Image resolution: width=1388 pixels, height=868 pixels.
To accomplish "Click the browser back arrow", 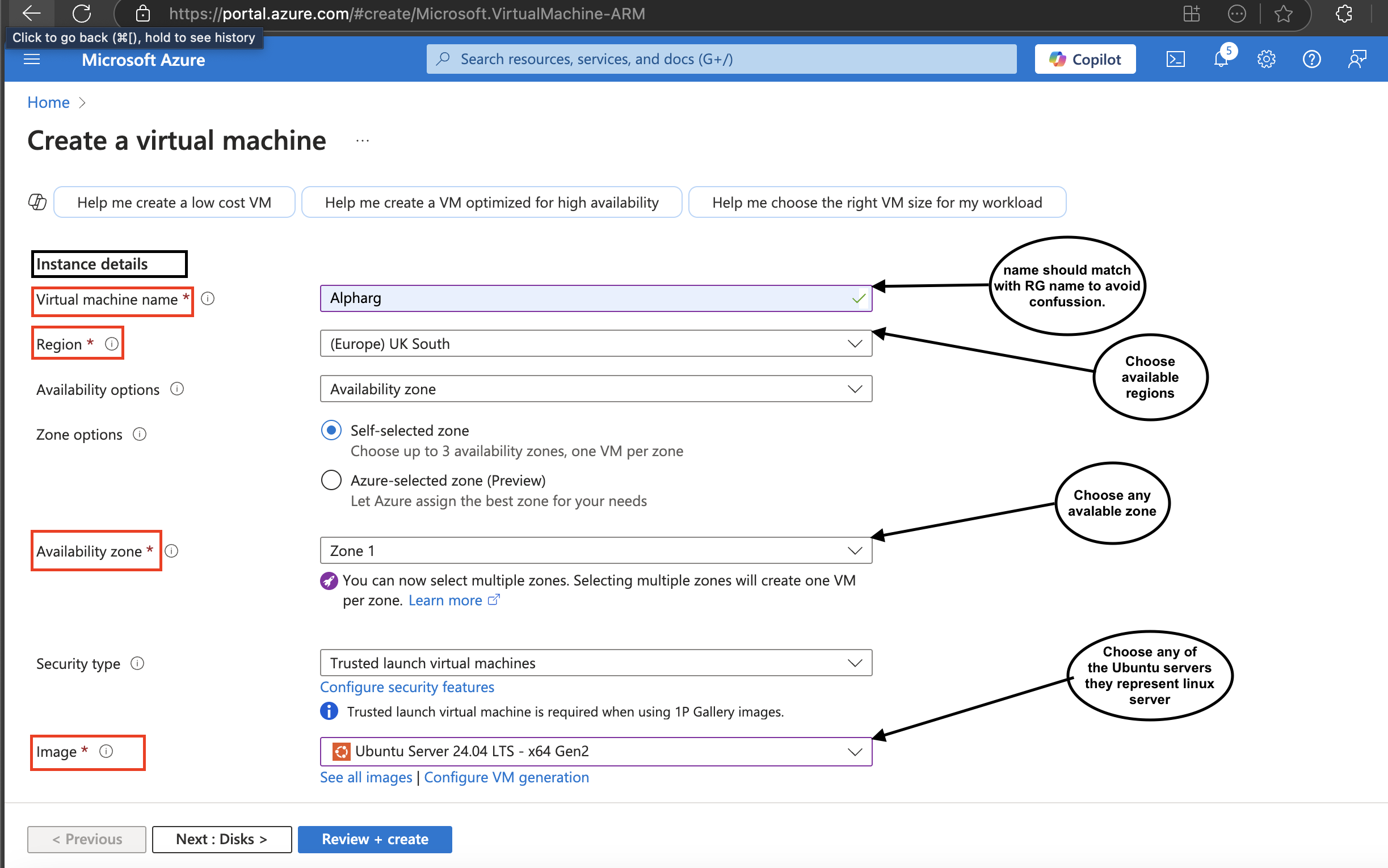I will [31, 12].
